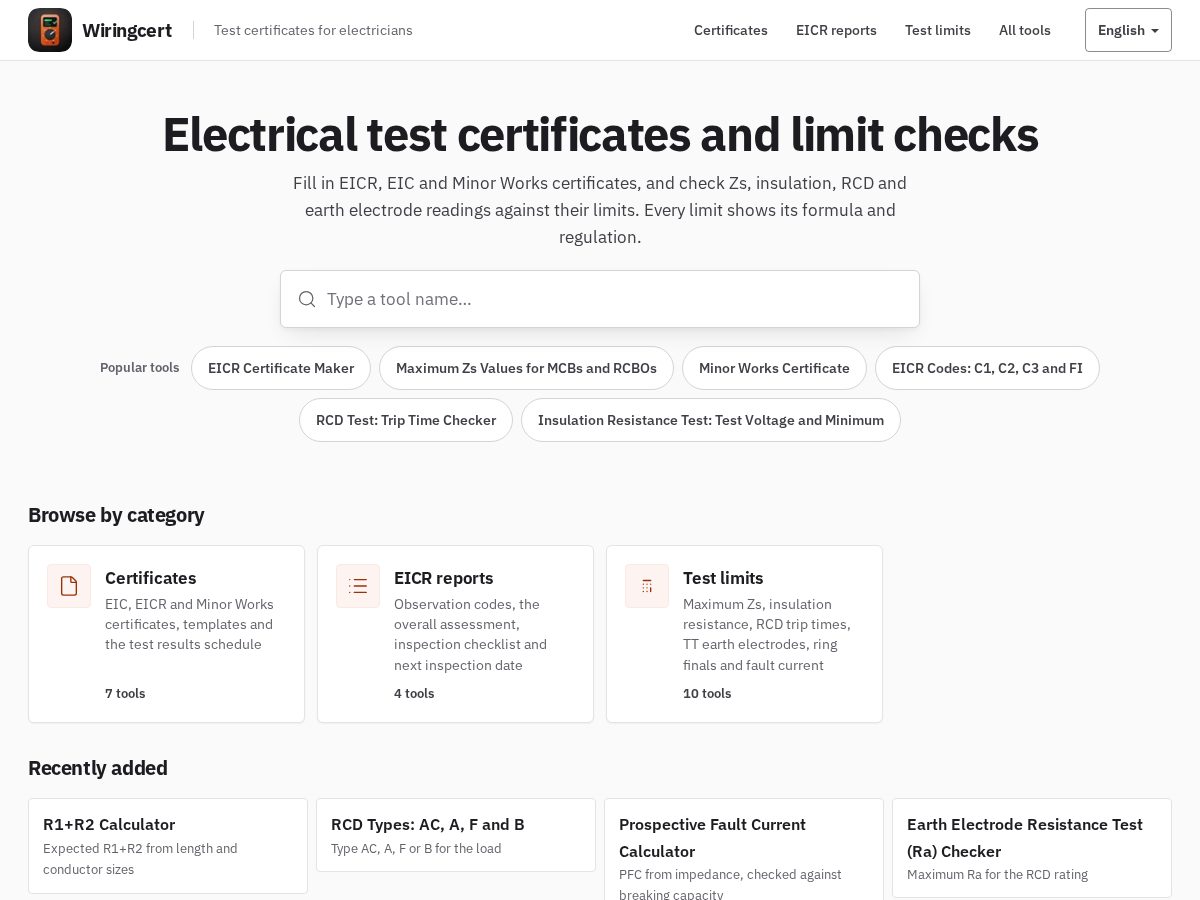
Task: Open the R1+R2 Calculator card
Action: pos(168,846)
